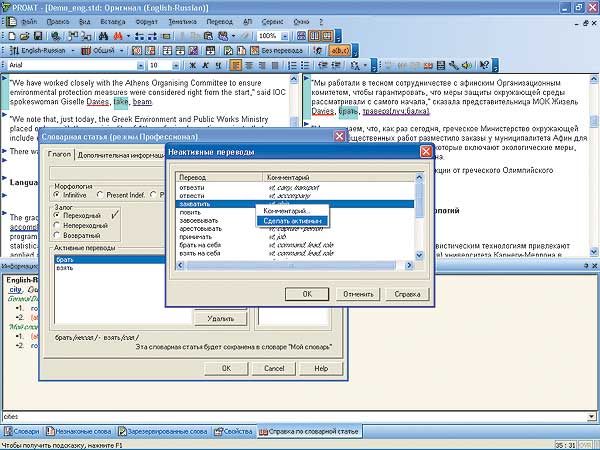This screenshot has height=450, width=600.
Task: Click the red binoculars search icon
Action: [x=118, y=36]
